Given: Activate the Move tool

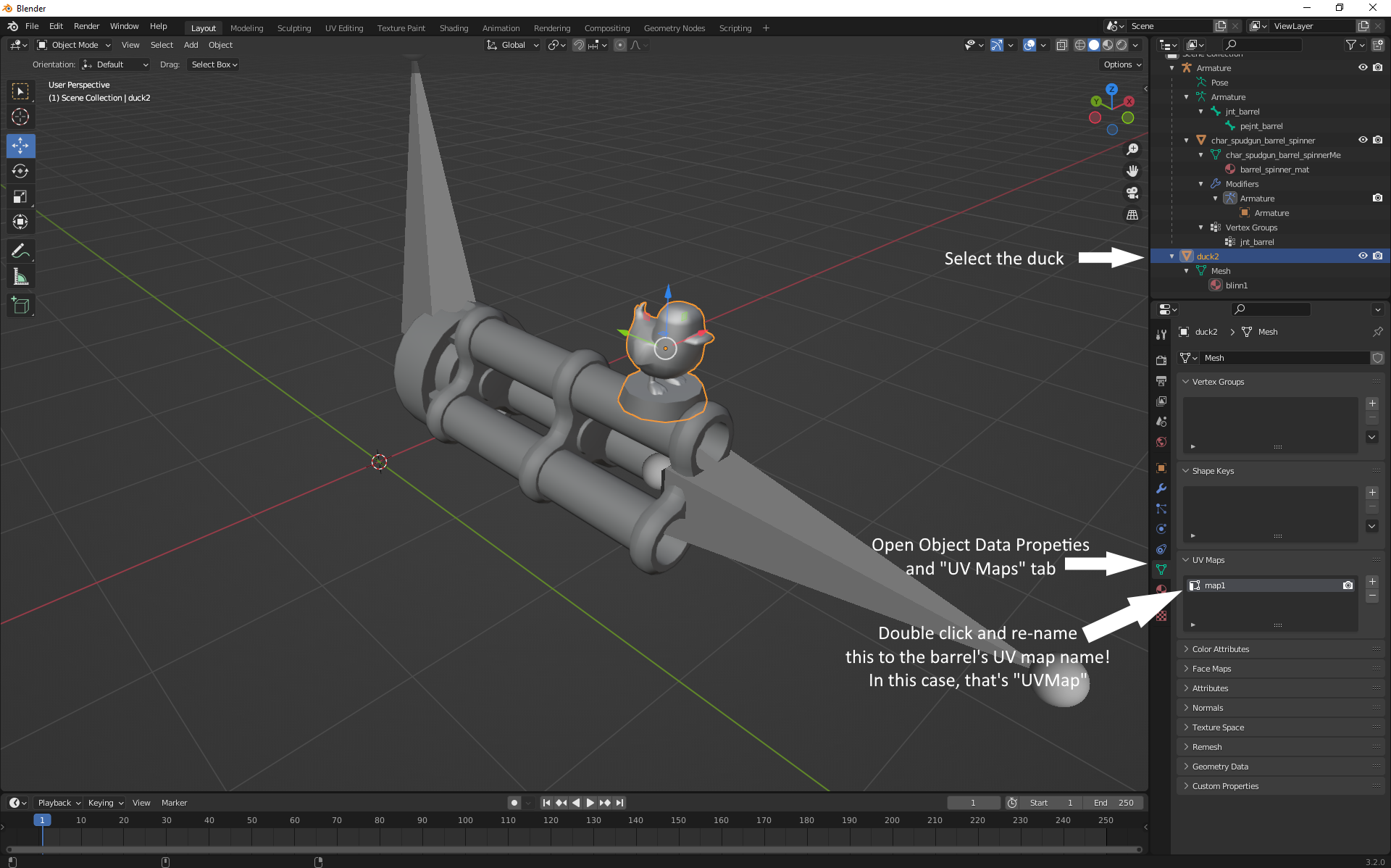Looking at the screenshot, I should point(20,146).
